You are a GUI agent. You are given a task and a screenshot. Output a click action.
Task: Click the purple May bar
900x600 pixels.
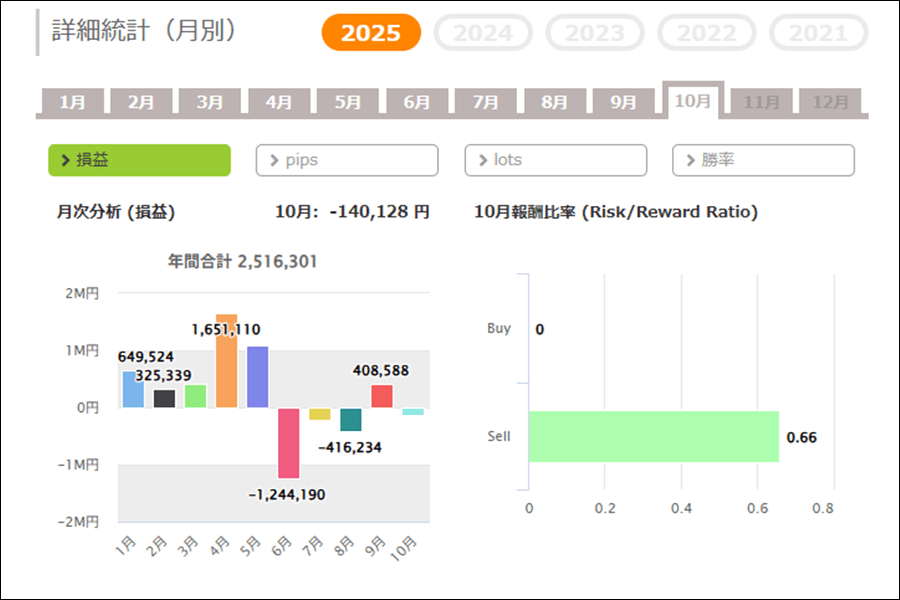tap(257, 377)
